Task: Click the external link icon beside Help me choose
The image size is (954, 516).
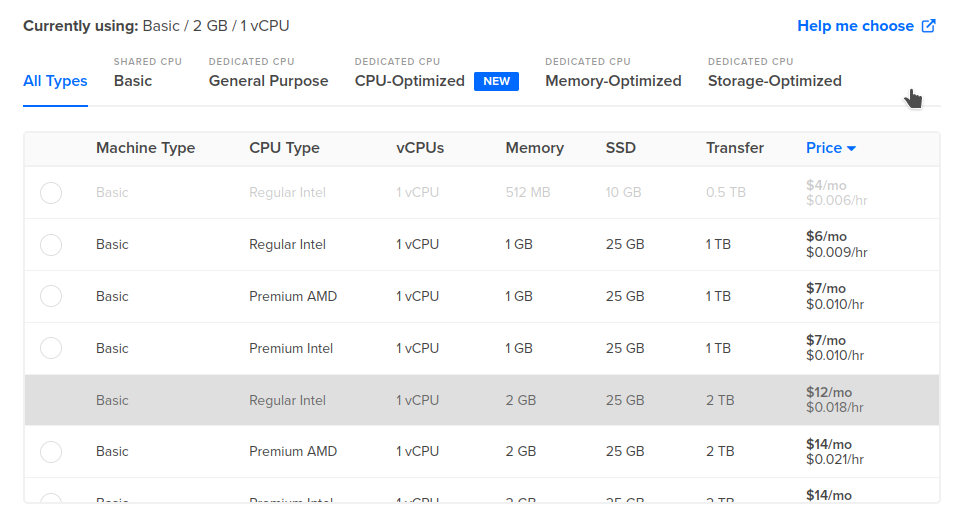Action: coord(928,26)
